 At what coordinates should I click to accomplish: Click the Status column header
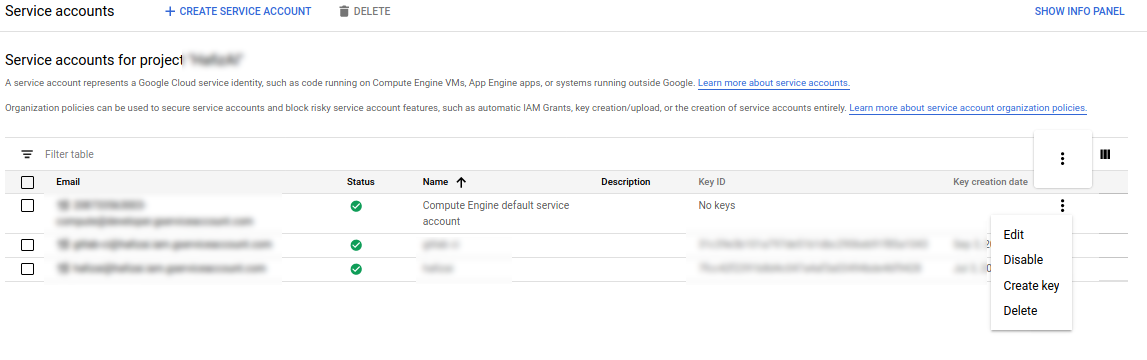pos(361,182)
